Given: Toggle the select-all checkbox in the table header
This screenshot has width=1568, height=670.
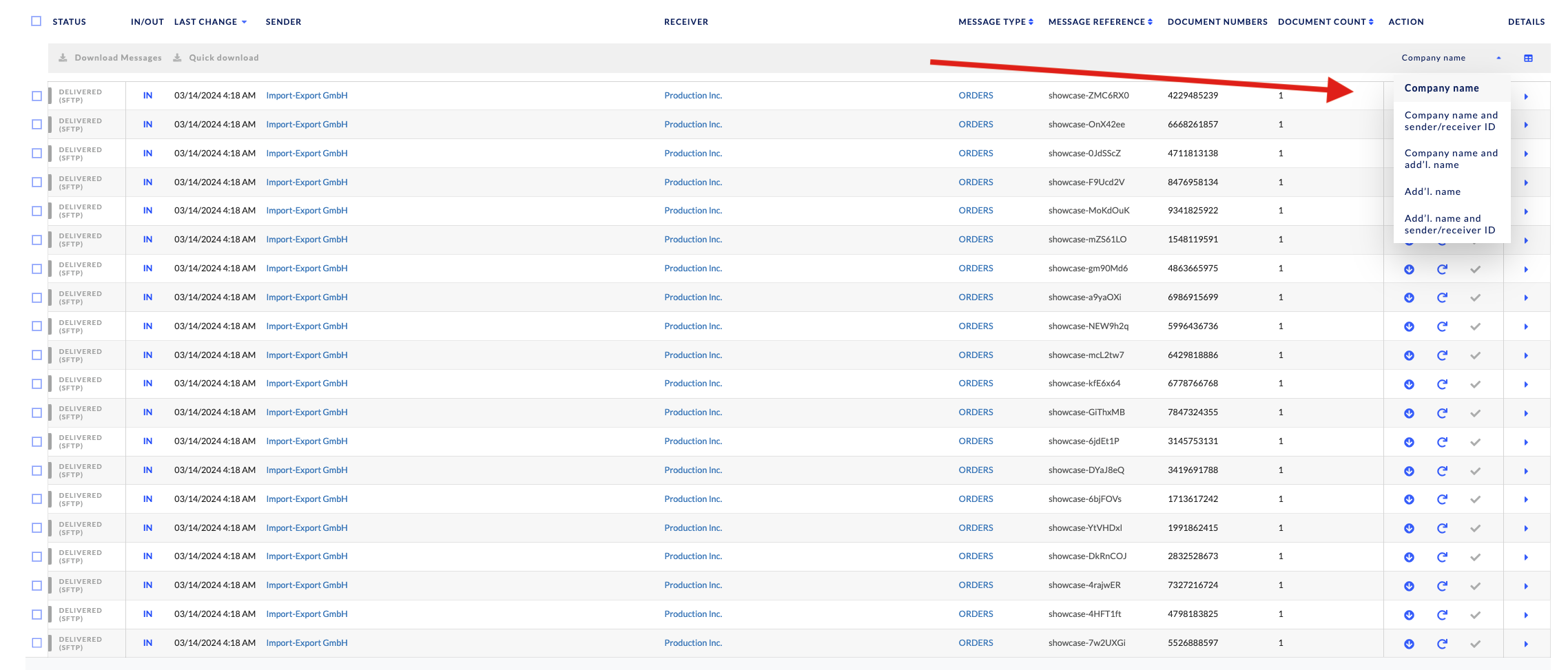Looking at the screenshot, I should click(37, 21).
